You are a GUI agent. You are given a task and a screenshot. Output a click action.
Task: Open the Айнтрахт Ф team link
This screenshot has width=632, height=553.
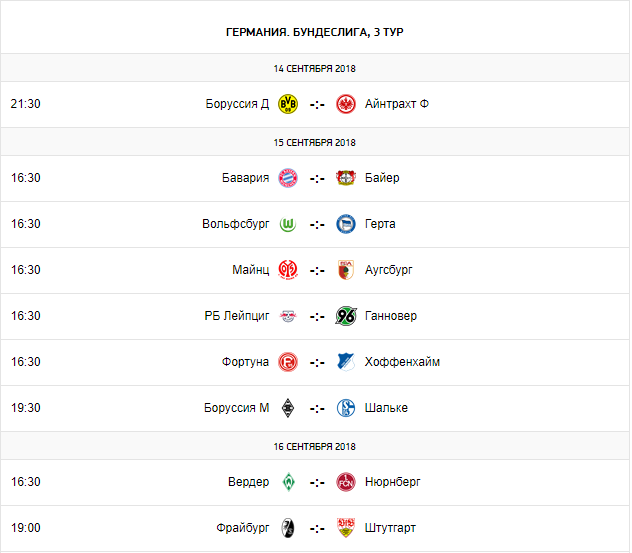(x=397, y=104)
